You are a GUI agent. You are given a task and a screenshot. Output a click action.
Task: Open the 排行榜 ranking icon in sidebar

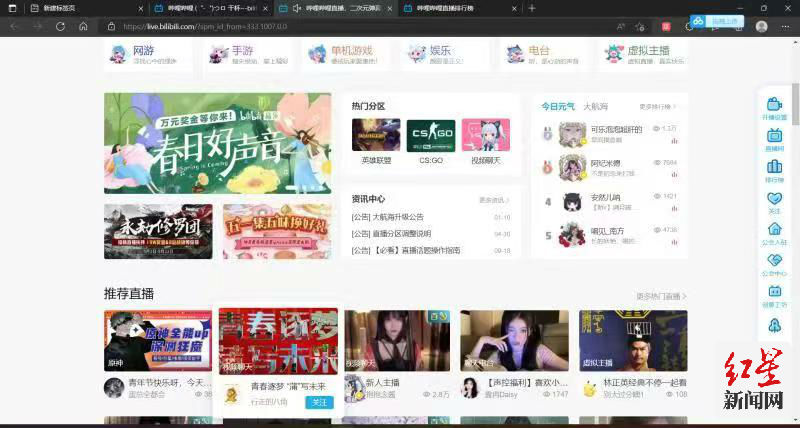(774, 167)
